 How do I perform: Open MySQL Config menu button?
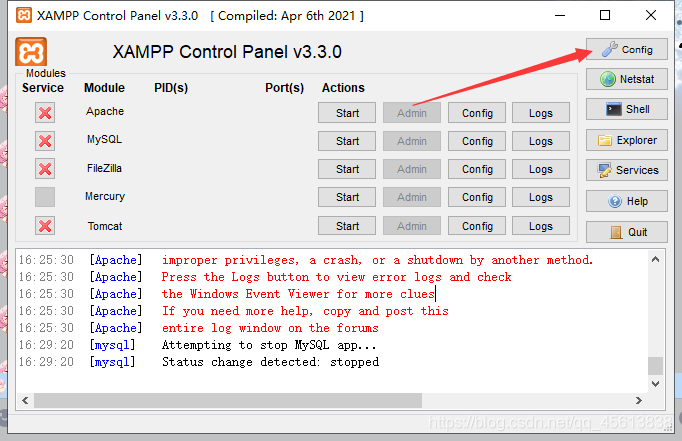pos(477,141)
